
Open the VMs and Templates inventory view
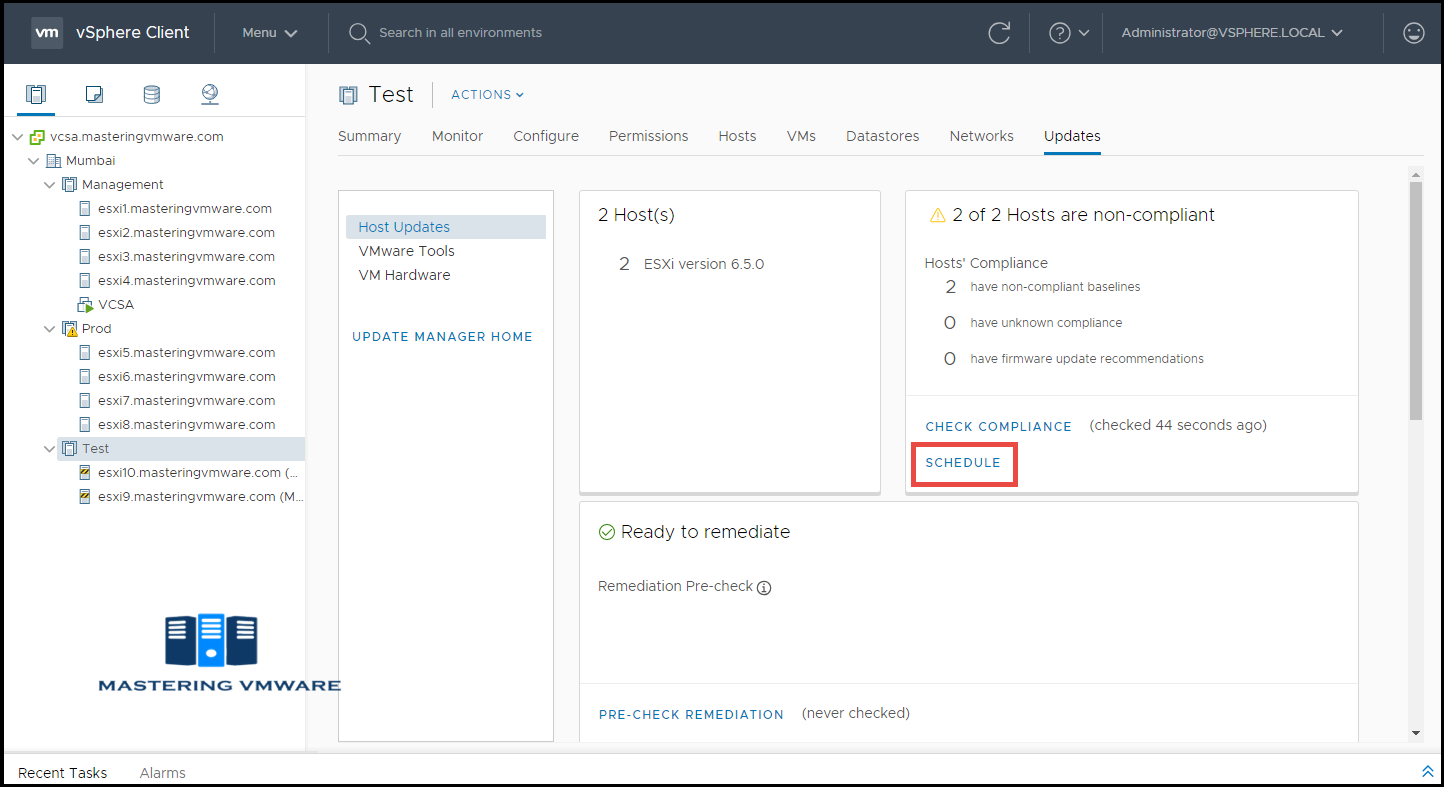point(94,94)
